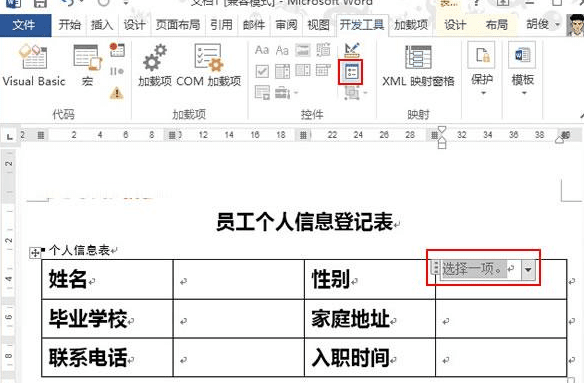Open the 胡俊 account dropdown
The width and height of the screenshot is (584, 383).
click(543, 25)
